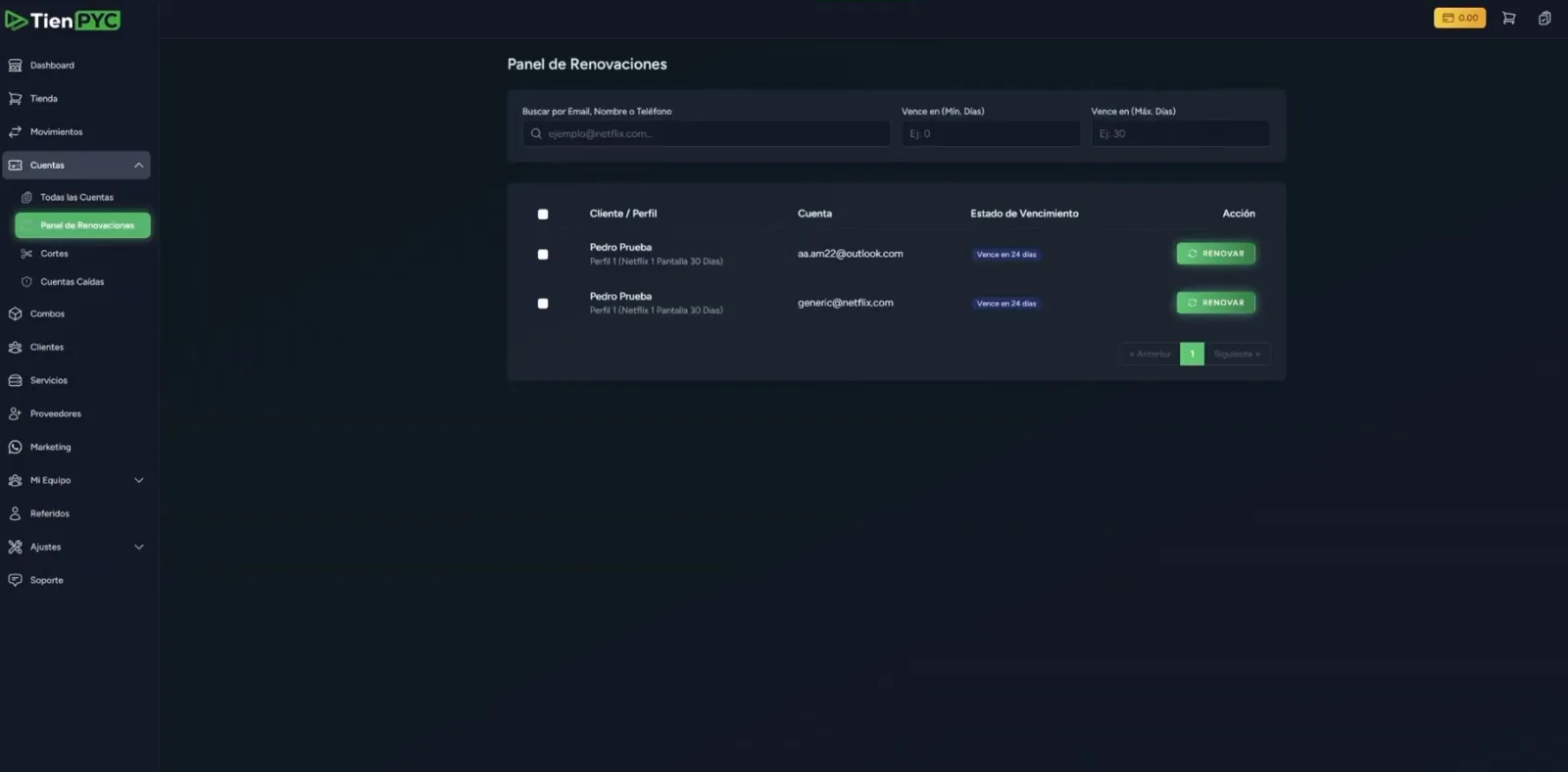
Task: Click the Vence en (Mín. Días) field
Action: (991, 134)
